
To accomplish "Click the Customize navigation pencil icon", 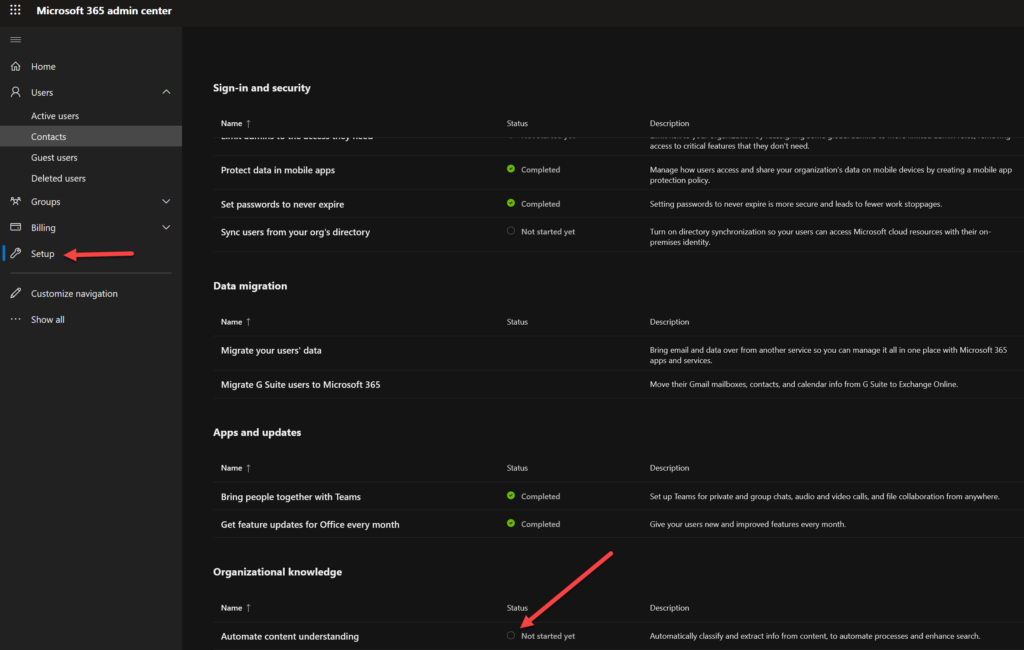I will coord(16,293).
